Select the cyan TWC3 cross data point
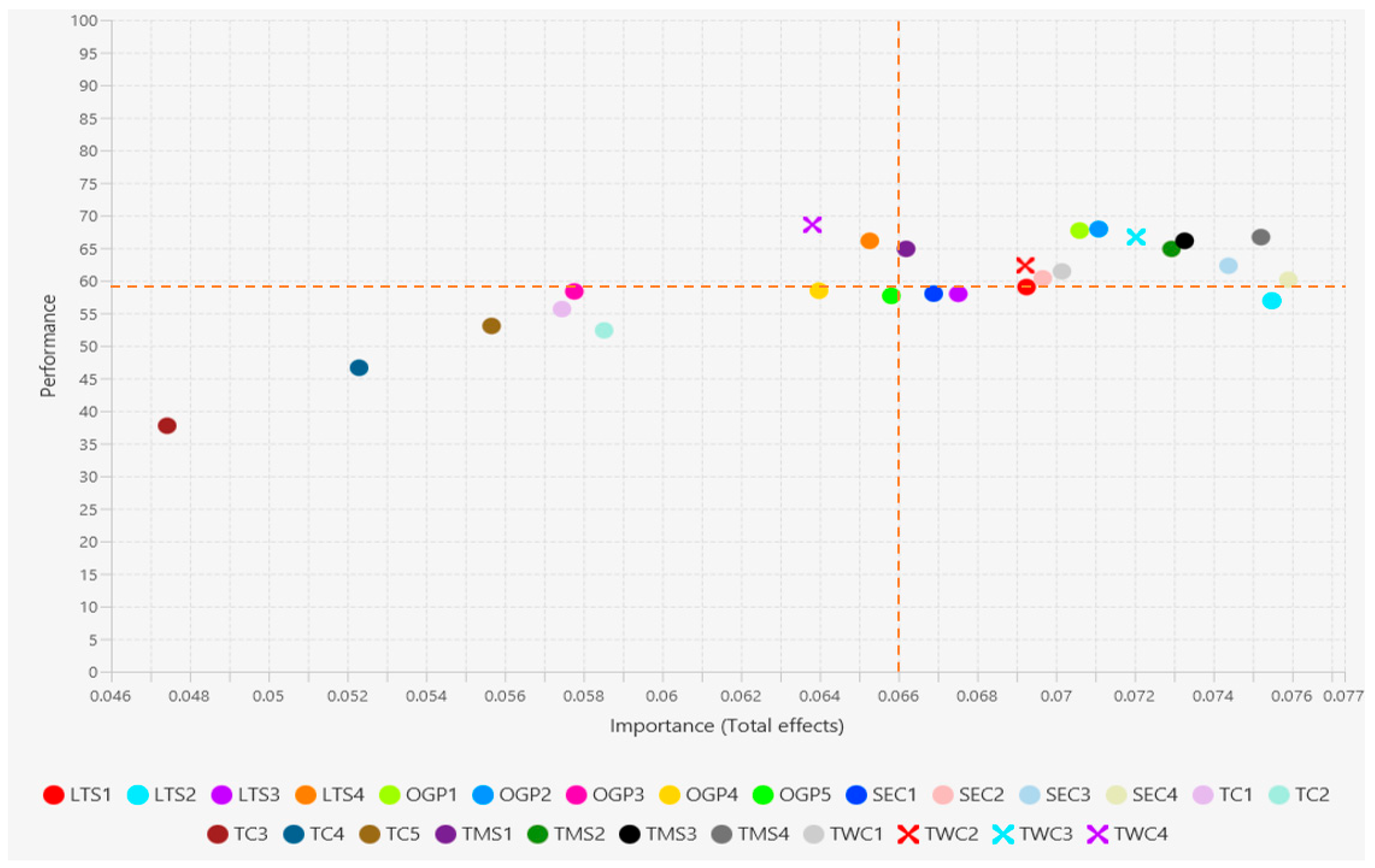Screen dimensions: 1375x868 point(1136,237)
